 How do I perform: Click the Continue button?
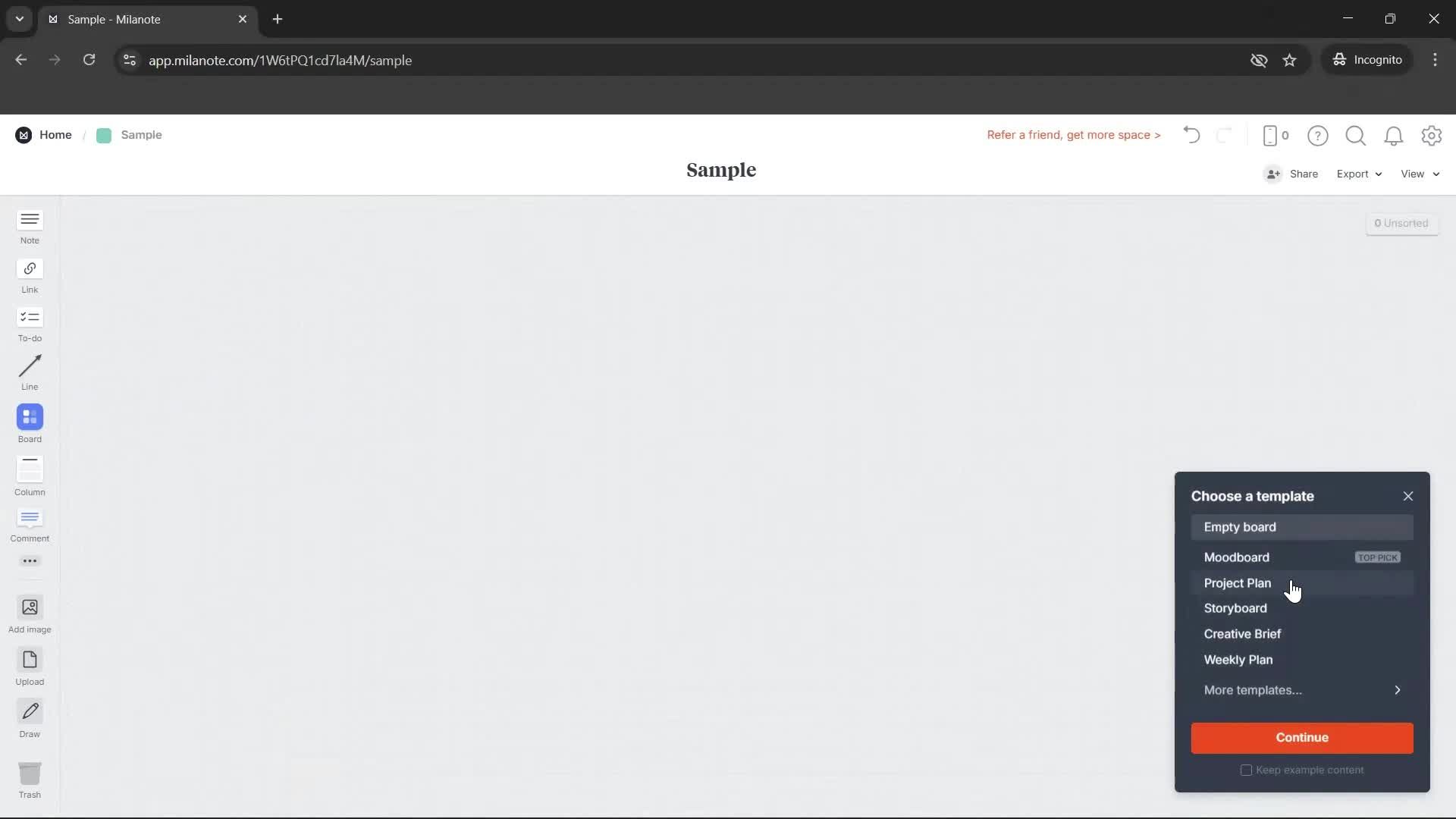pyautogui.click(x=1301, y=737)
